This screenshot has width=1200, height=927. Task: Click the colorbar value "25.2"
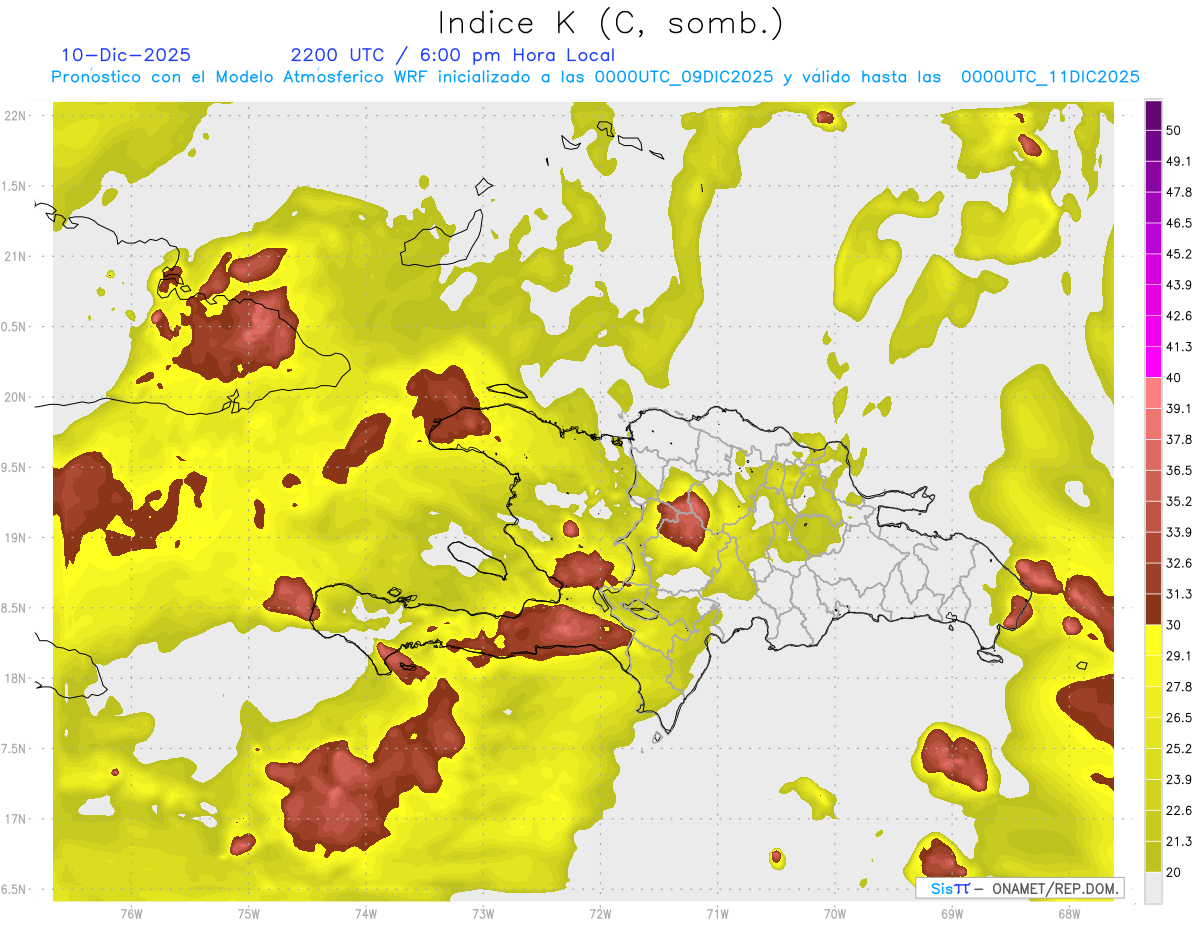(1179, 749)
